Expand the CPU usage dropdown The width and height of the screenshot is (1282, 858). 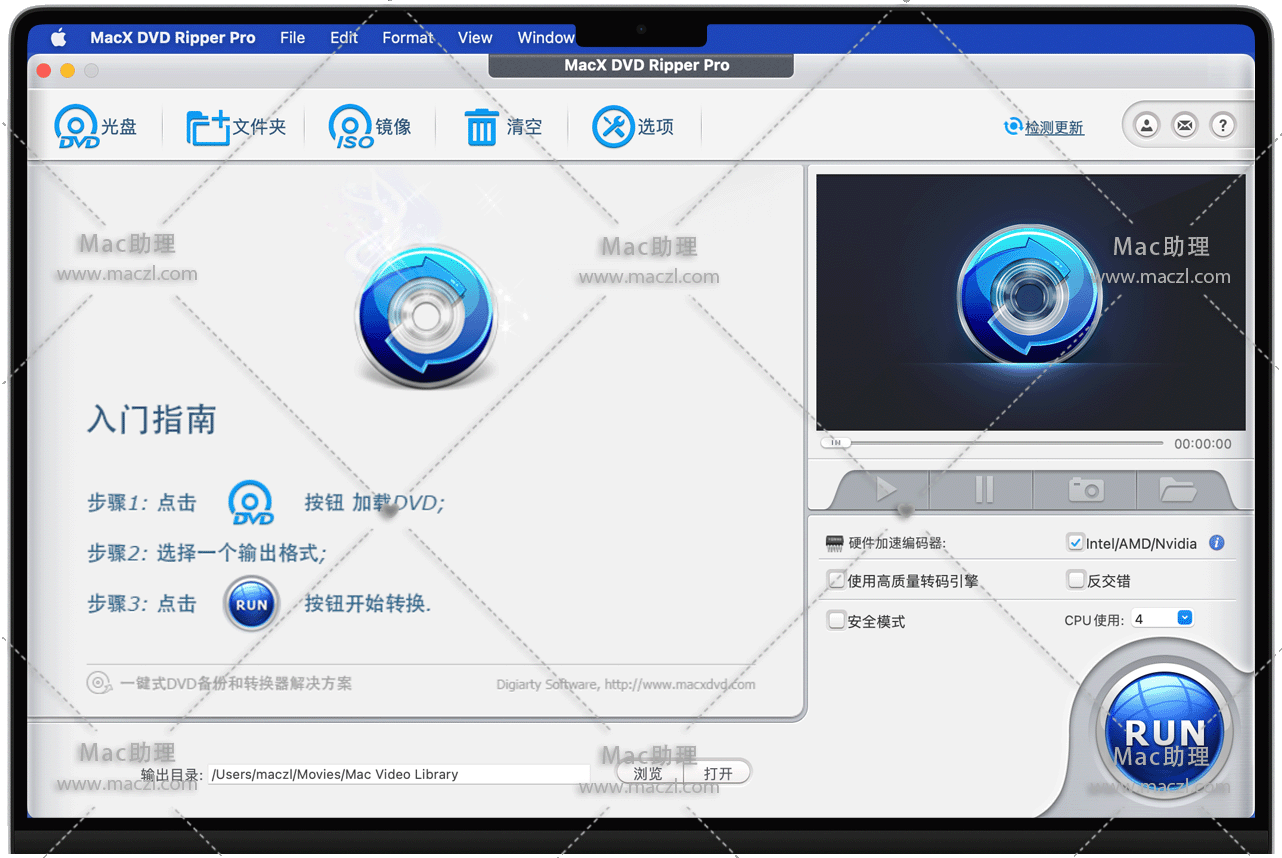pos(1185,618)
